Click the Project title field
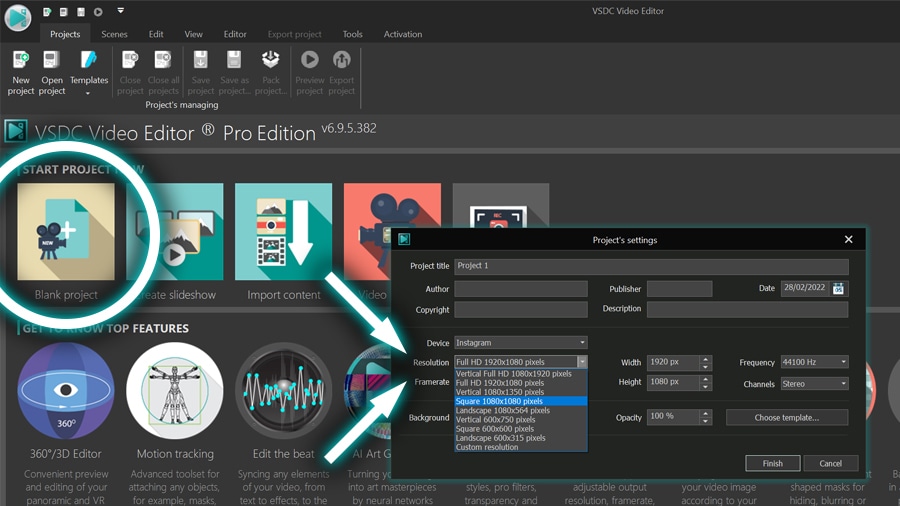The width and height of the screenshot is (900, 506). tap(651, 266)
